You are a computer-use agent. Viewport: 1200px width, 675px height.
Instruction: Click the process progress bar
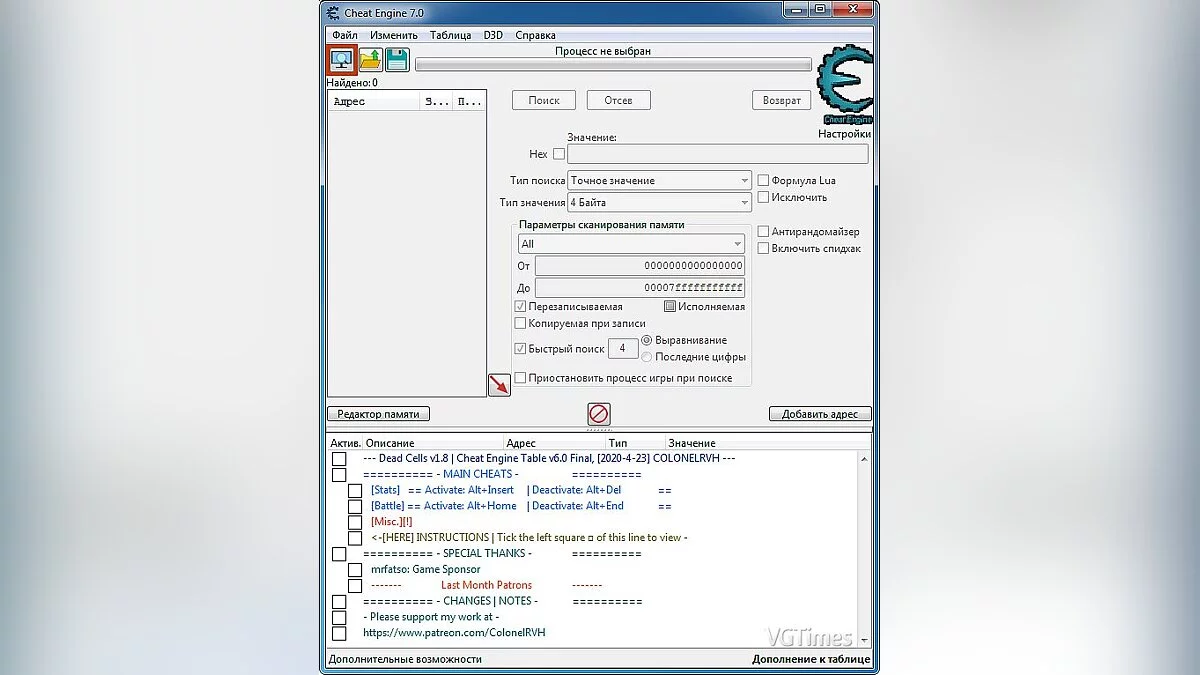click(613, 65)
